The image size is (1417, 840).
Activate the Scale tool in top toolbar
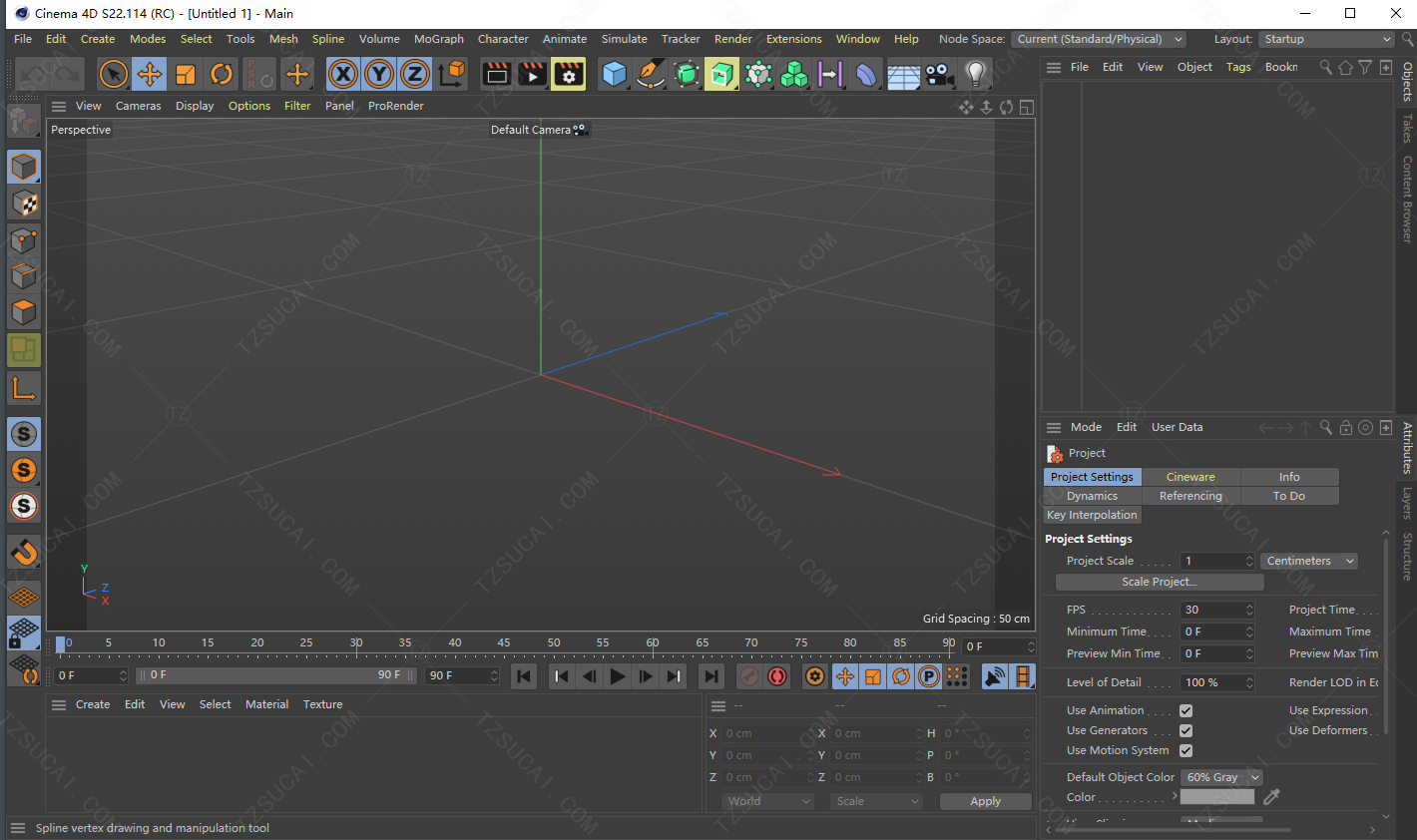point(186,74)
